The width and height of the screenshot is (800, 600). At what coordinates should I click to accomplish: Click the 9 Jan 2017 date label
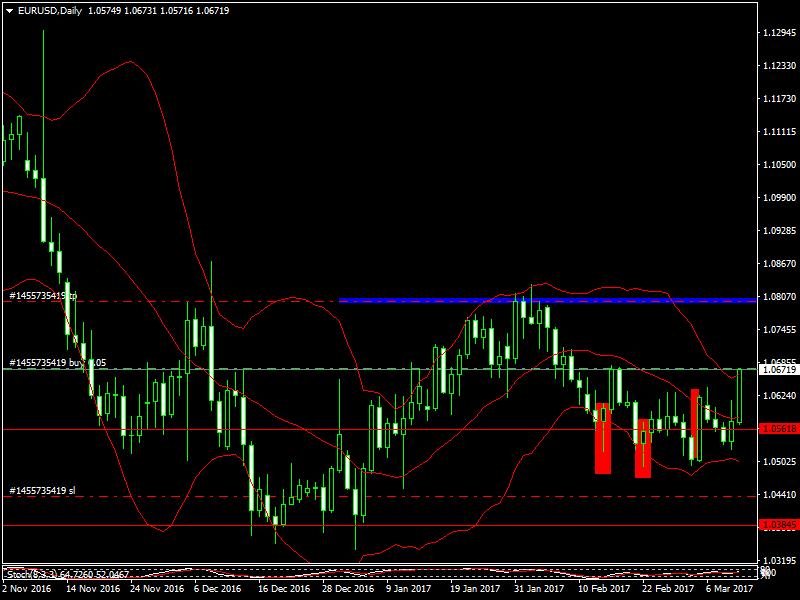click(409, 589)
